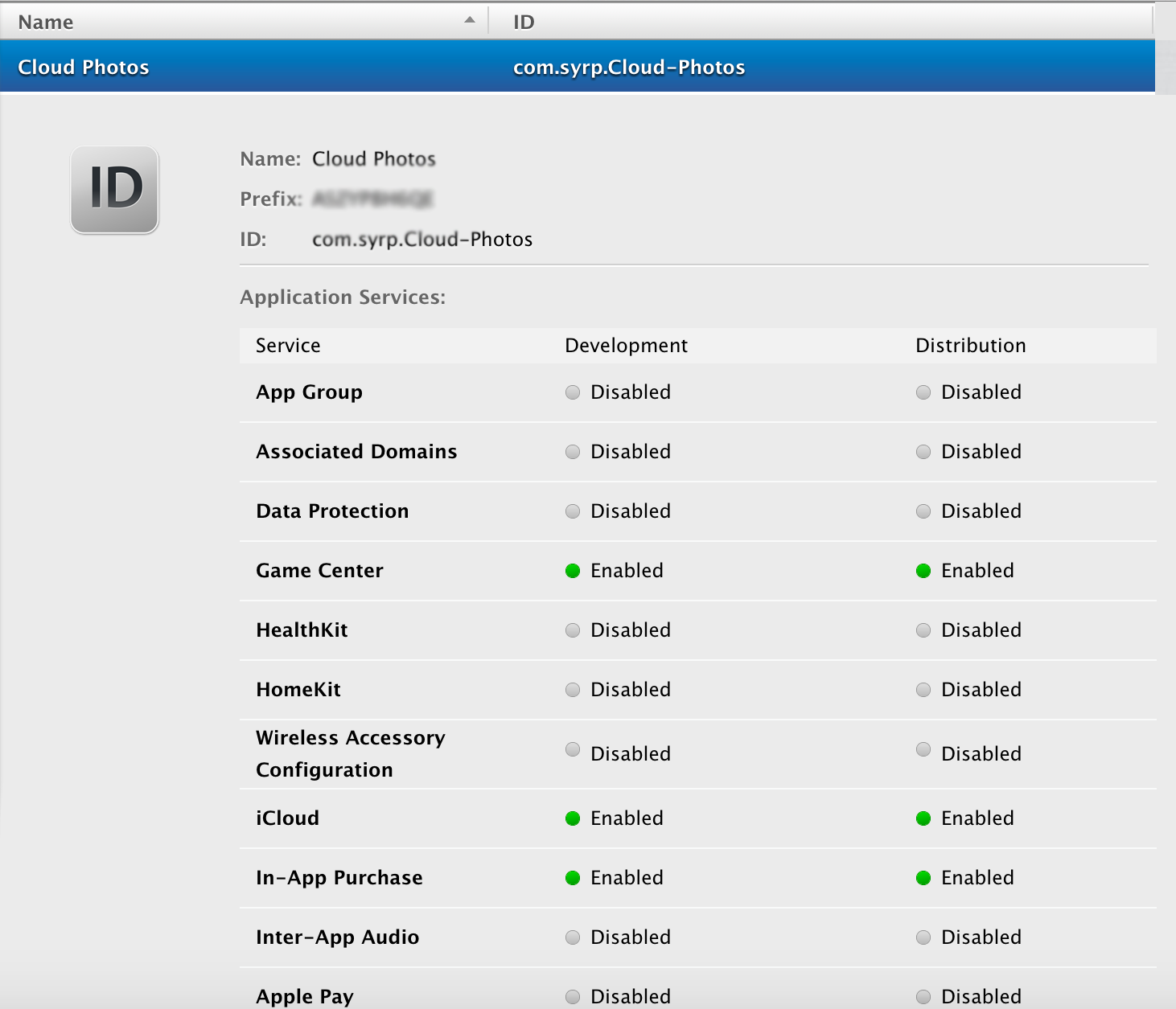Click the Data Protection service name
1176x1009 pixels.
pyautogui.click(x=332, y=511)
